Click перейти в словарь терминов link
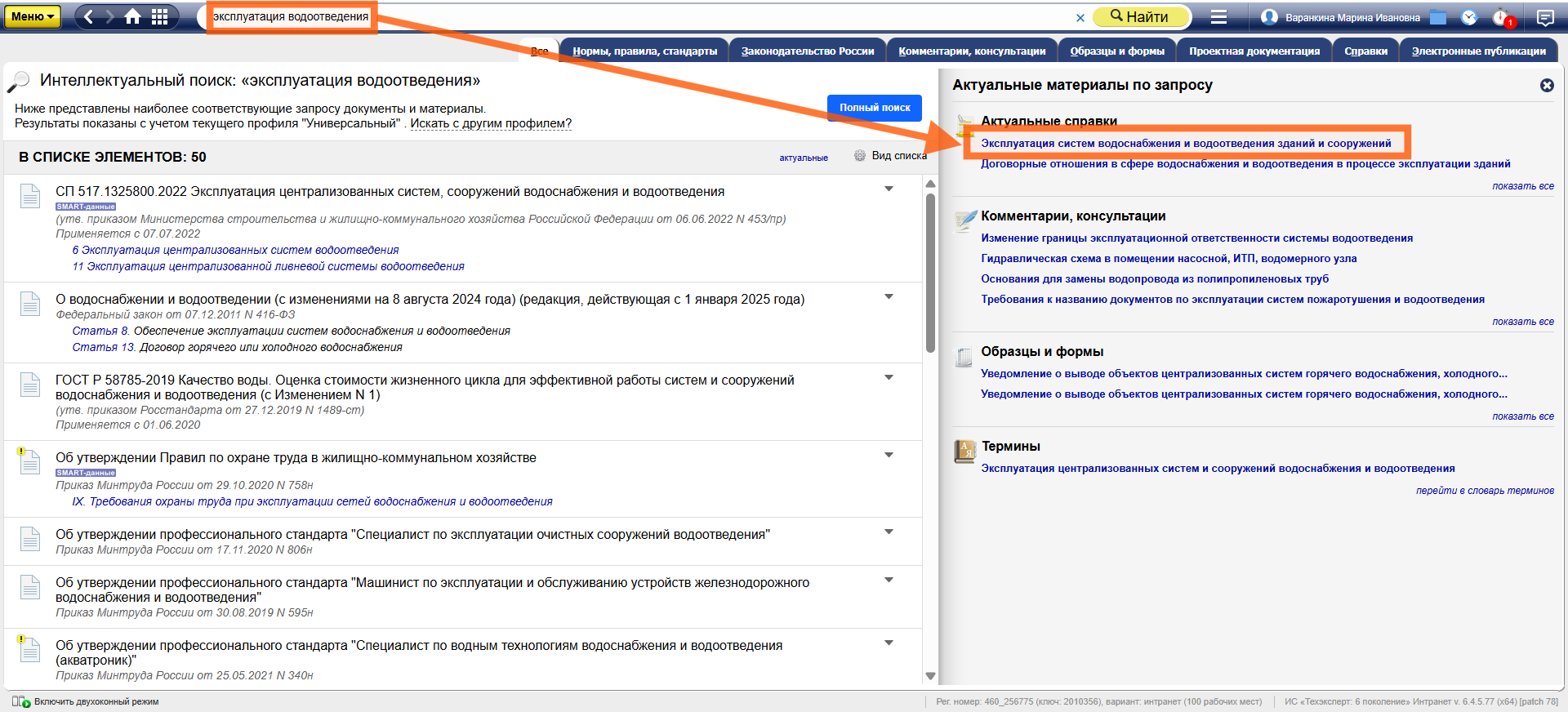The image size is (1568, 712). tap(1485, 491)
